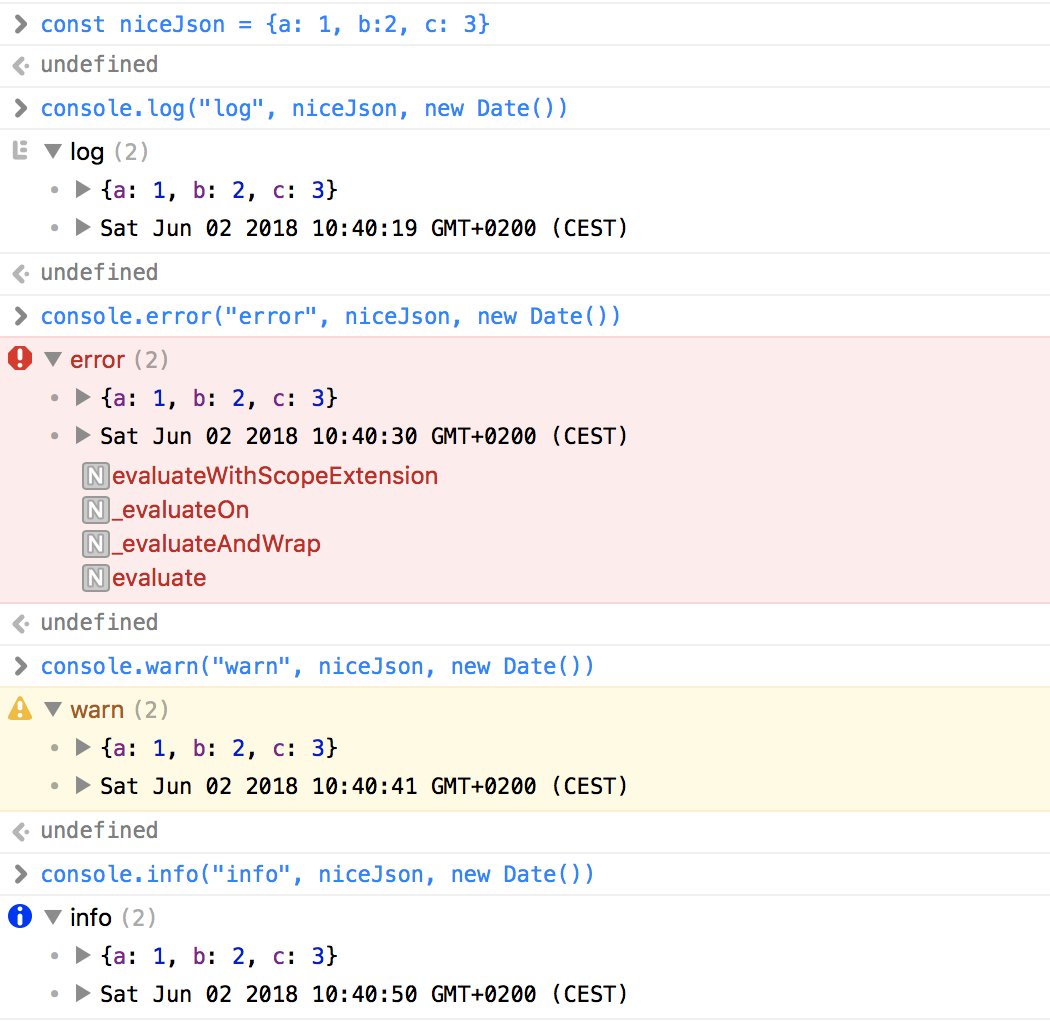Click the N icon beside _evaluateAndWrap

[96, 544]
